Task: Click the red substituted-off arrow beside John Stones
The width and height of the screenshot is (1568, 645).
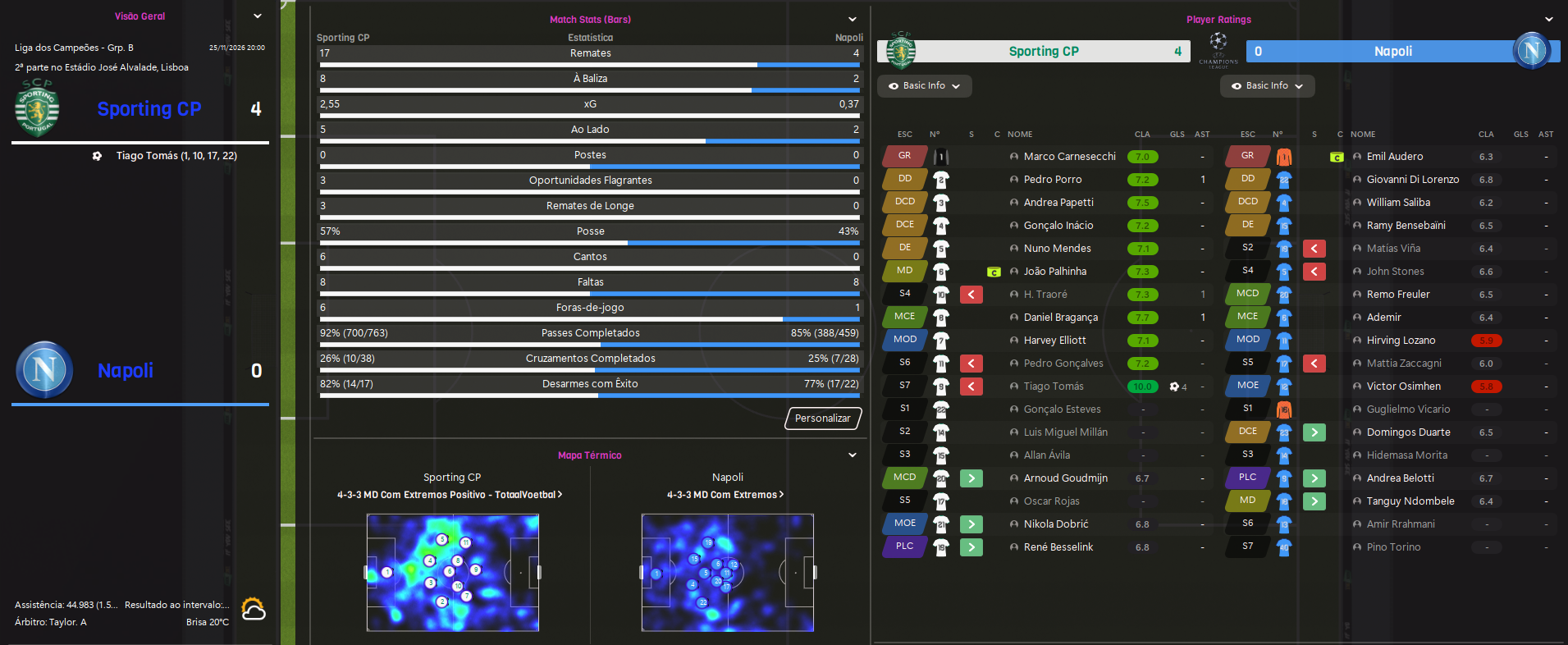Action: coord(1314,271)
